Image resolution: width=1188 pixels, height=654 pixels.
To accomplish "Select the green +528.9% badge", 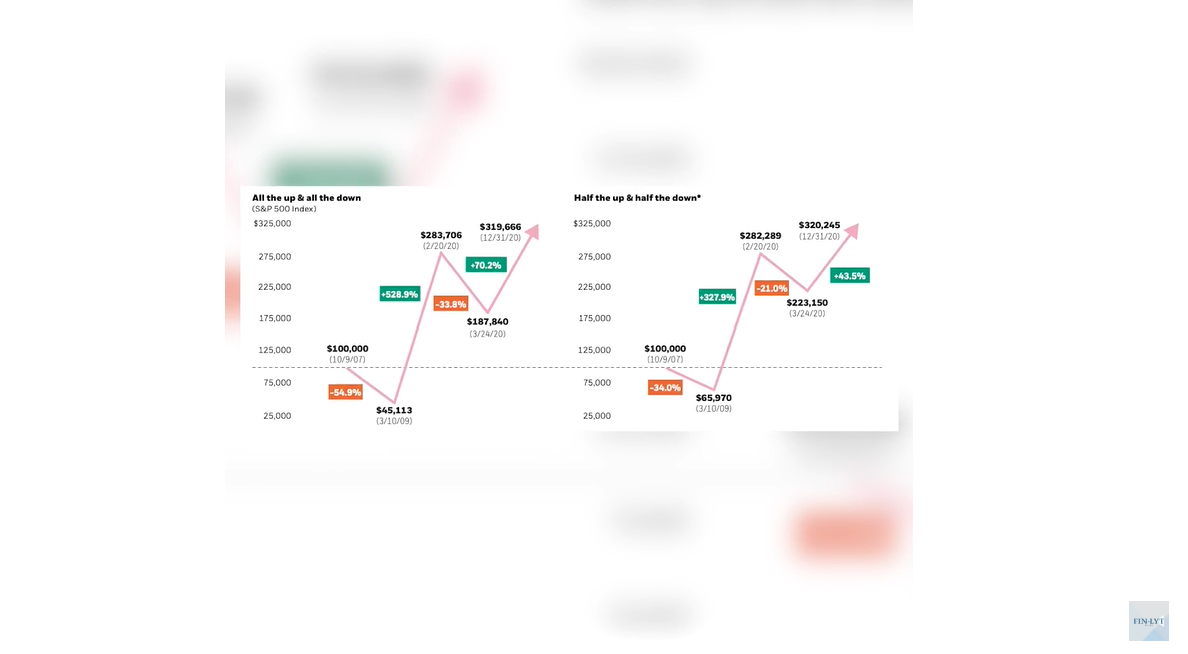I will [399, 294].
